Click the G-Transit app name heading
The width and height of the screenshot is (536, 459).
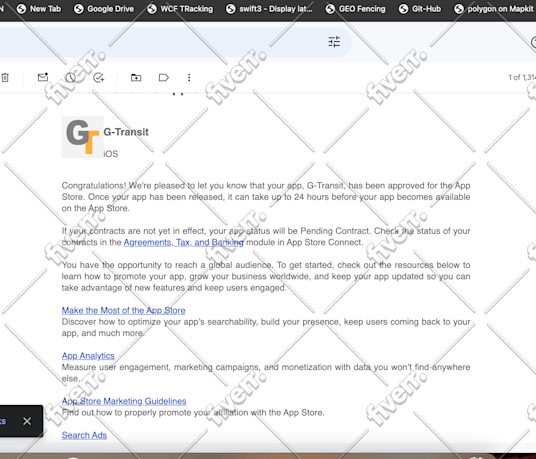pos(126,132)
